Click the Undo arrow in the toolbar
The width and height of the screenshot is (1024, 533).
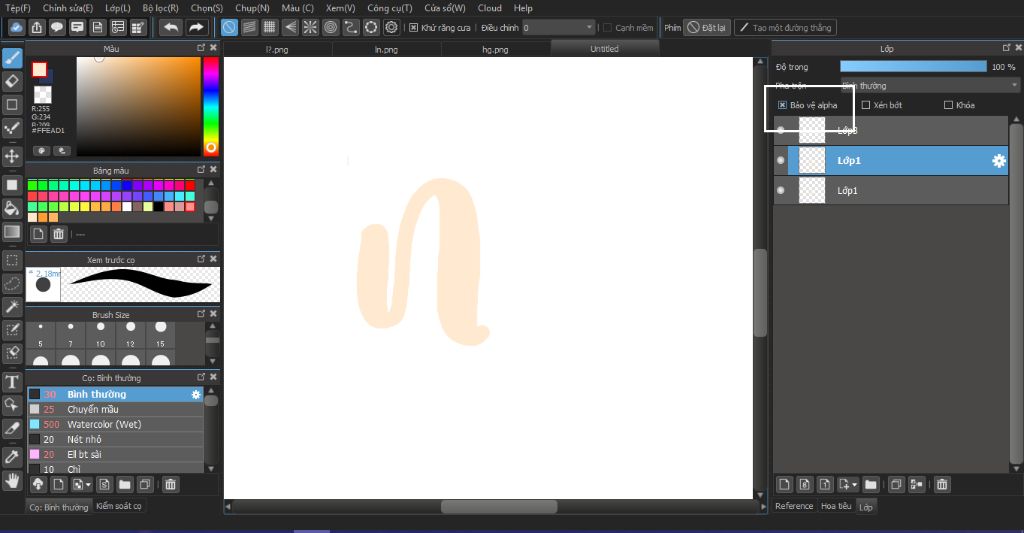click(x=171, y=27)
